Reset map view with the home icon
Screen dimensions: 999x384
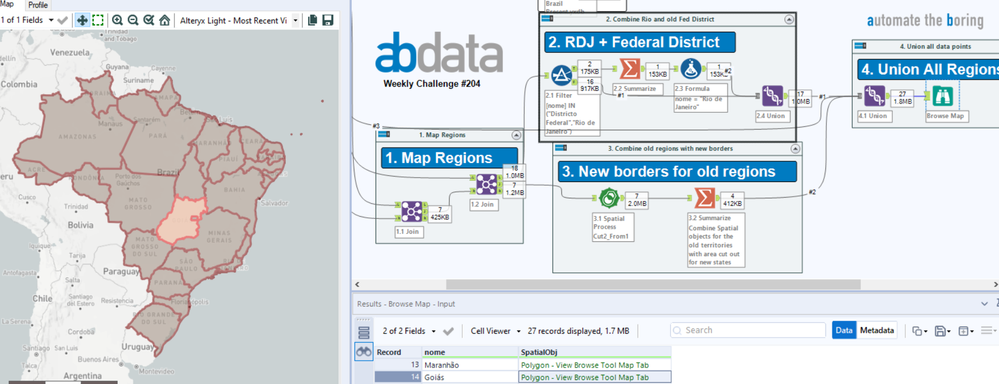(164, 20)
